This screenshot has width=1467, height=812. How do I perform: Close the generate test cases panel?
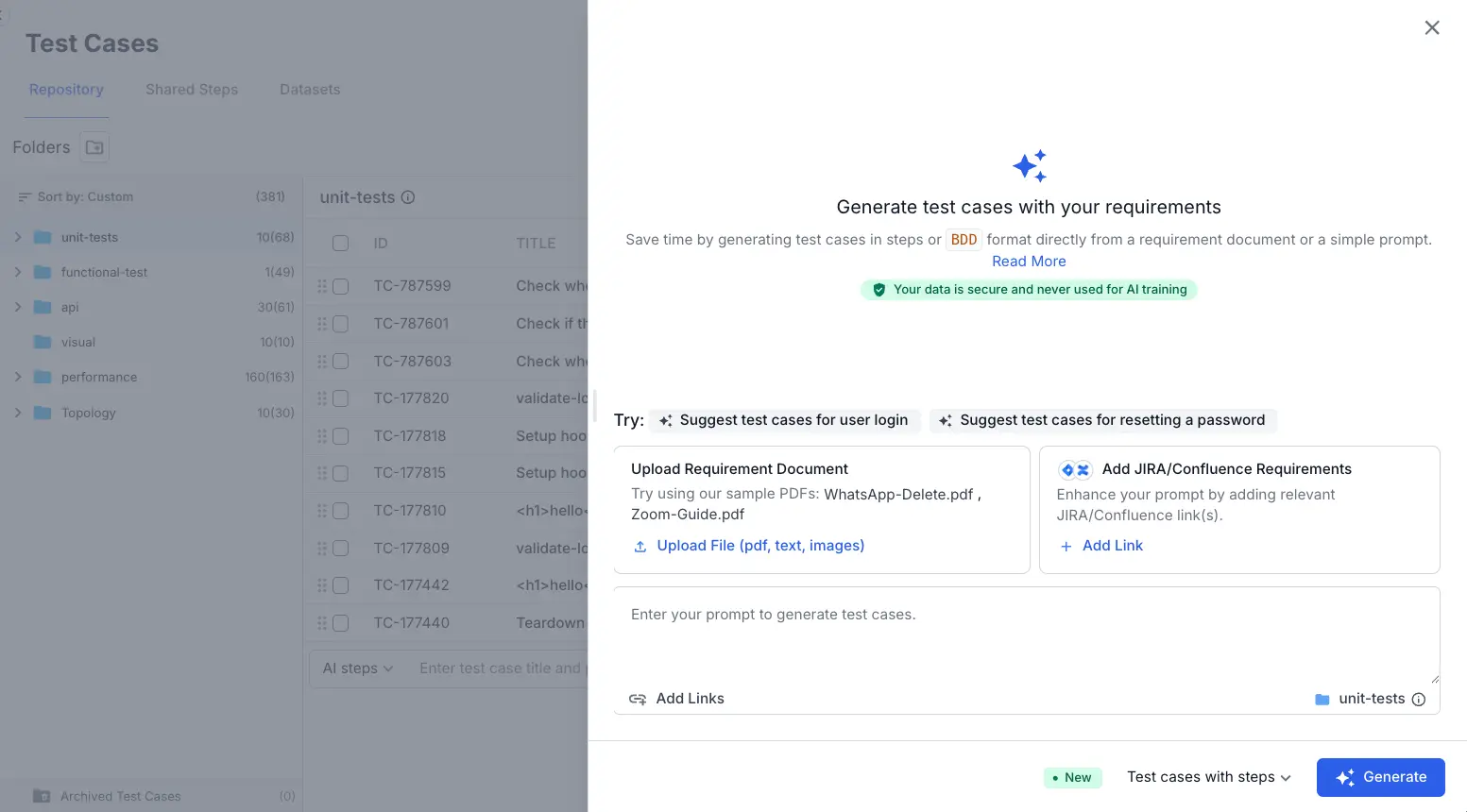[1431, 28]
